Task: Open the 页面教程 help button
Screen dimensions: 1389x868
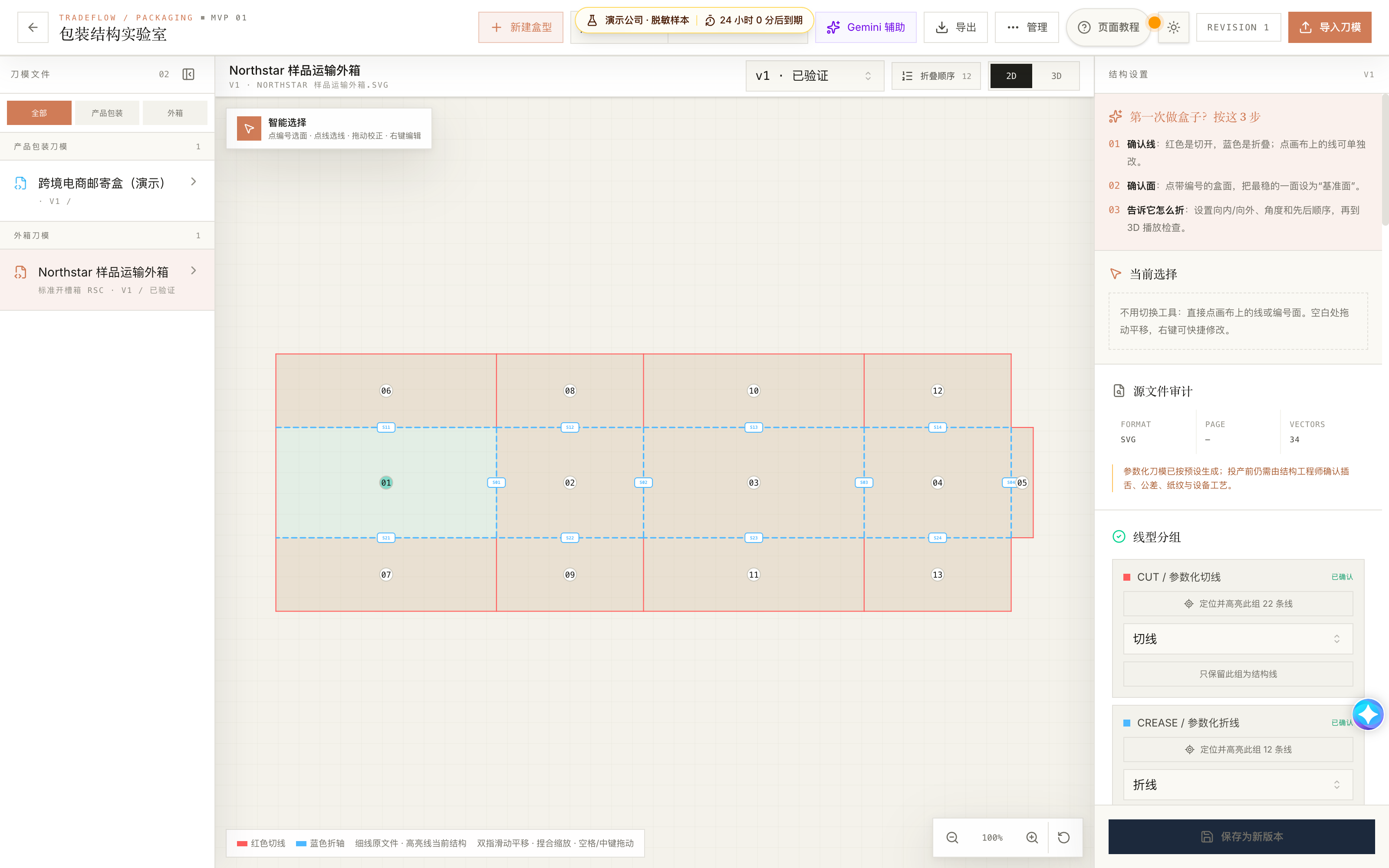Action: point(1108,27)
